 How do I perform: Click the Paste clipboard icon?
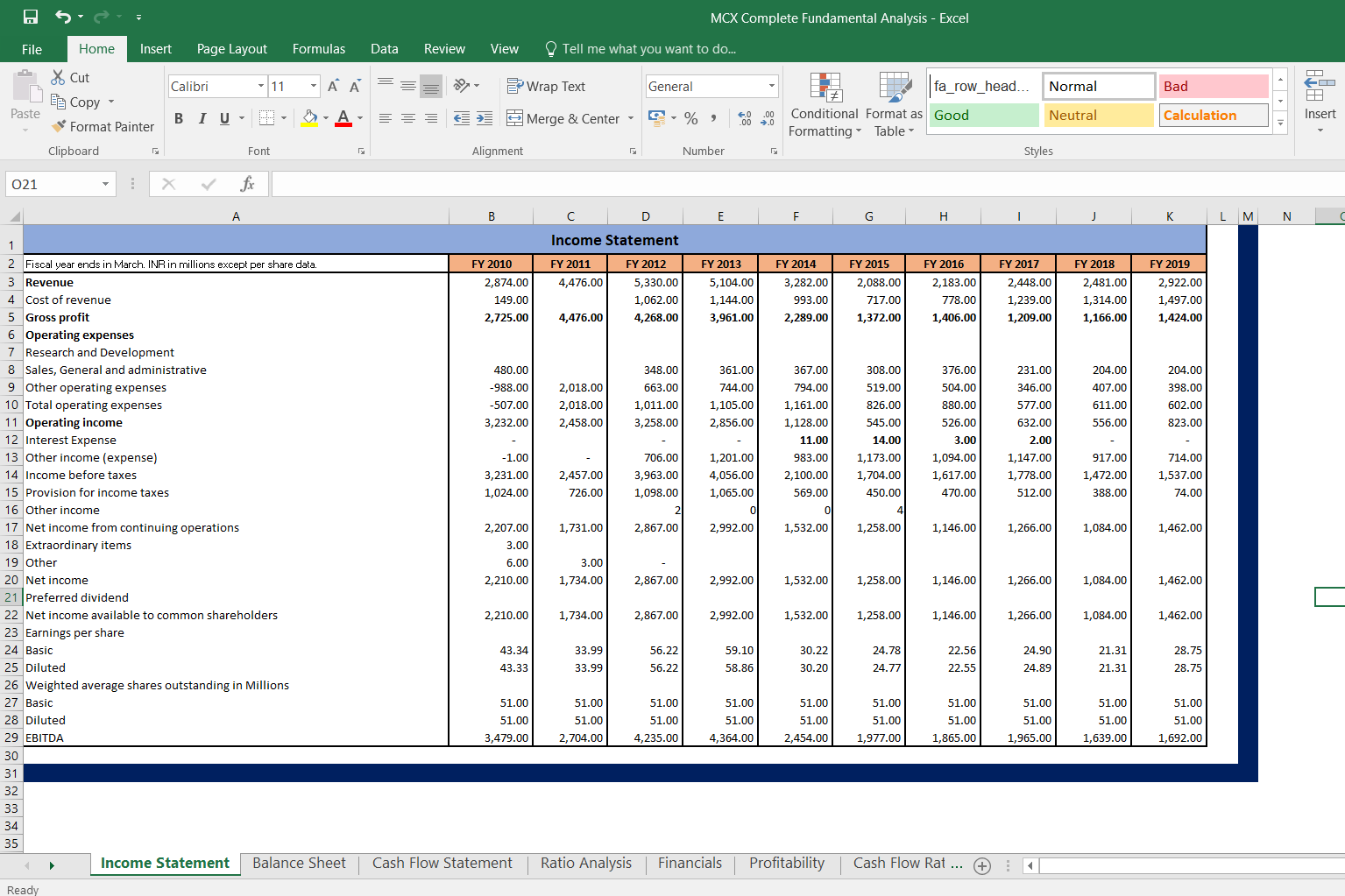click(x=25, y=87)
